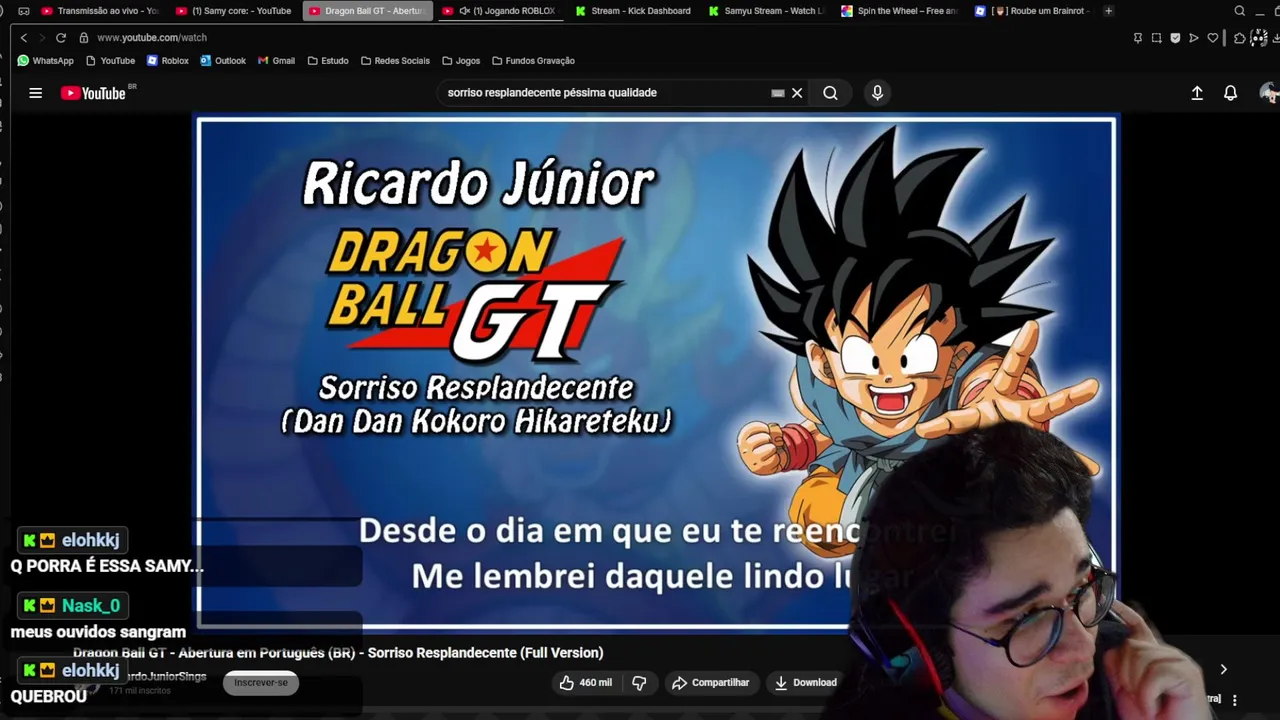Open the snapshot capture tool icon

(x=1157, y=38)
